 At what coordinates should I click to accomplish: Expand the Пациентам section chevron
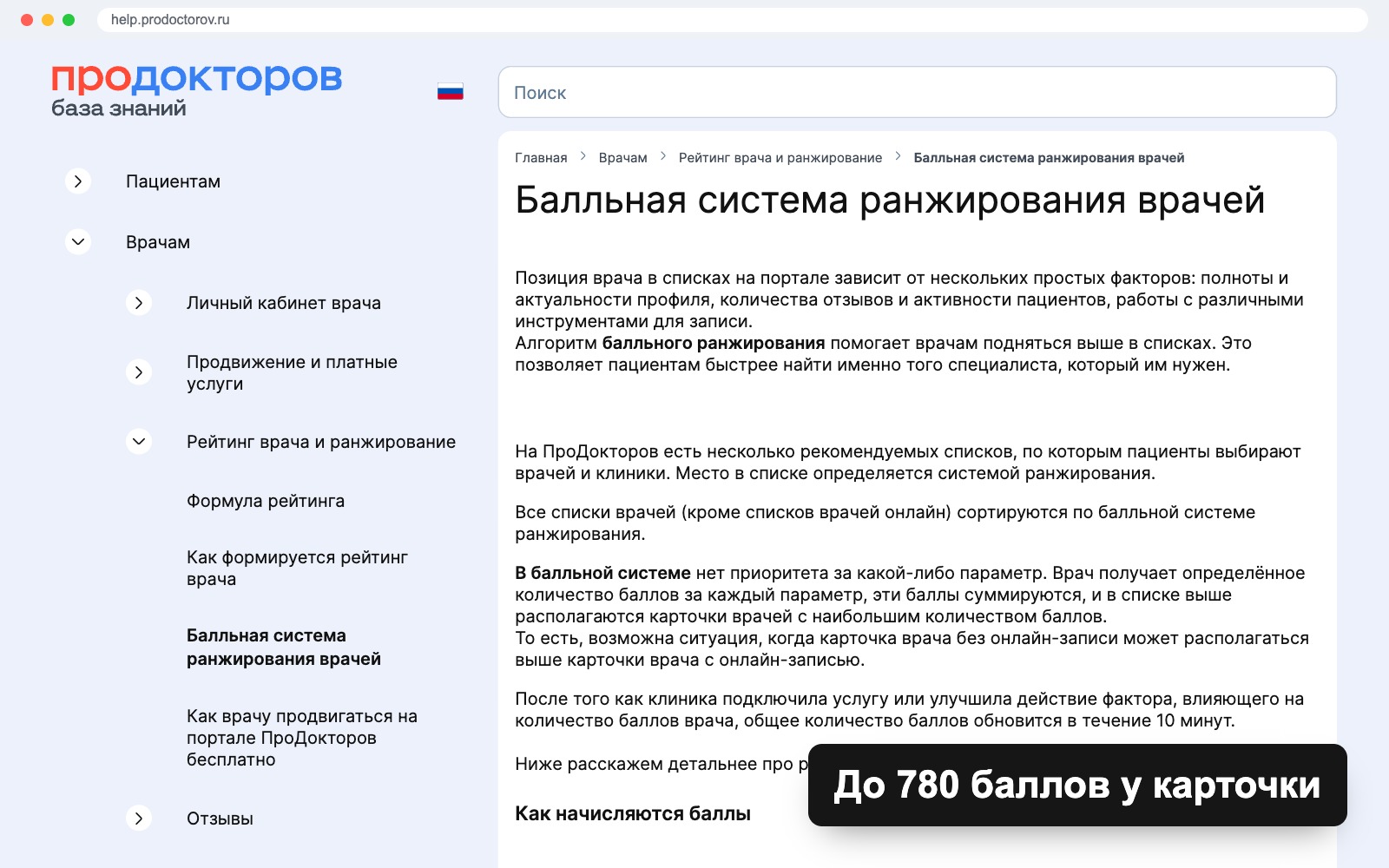coord(78,181)
